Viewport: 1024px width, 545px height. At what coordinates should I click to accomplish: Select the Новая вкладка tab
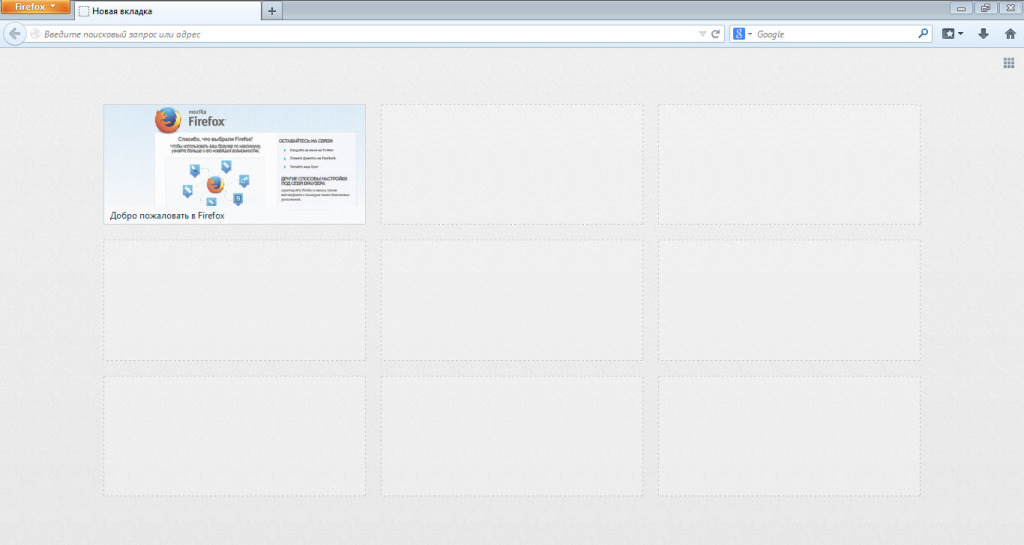(168, 11)
